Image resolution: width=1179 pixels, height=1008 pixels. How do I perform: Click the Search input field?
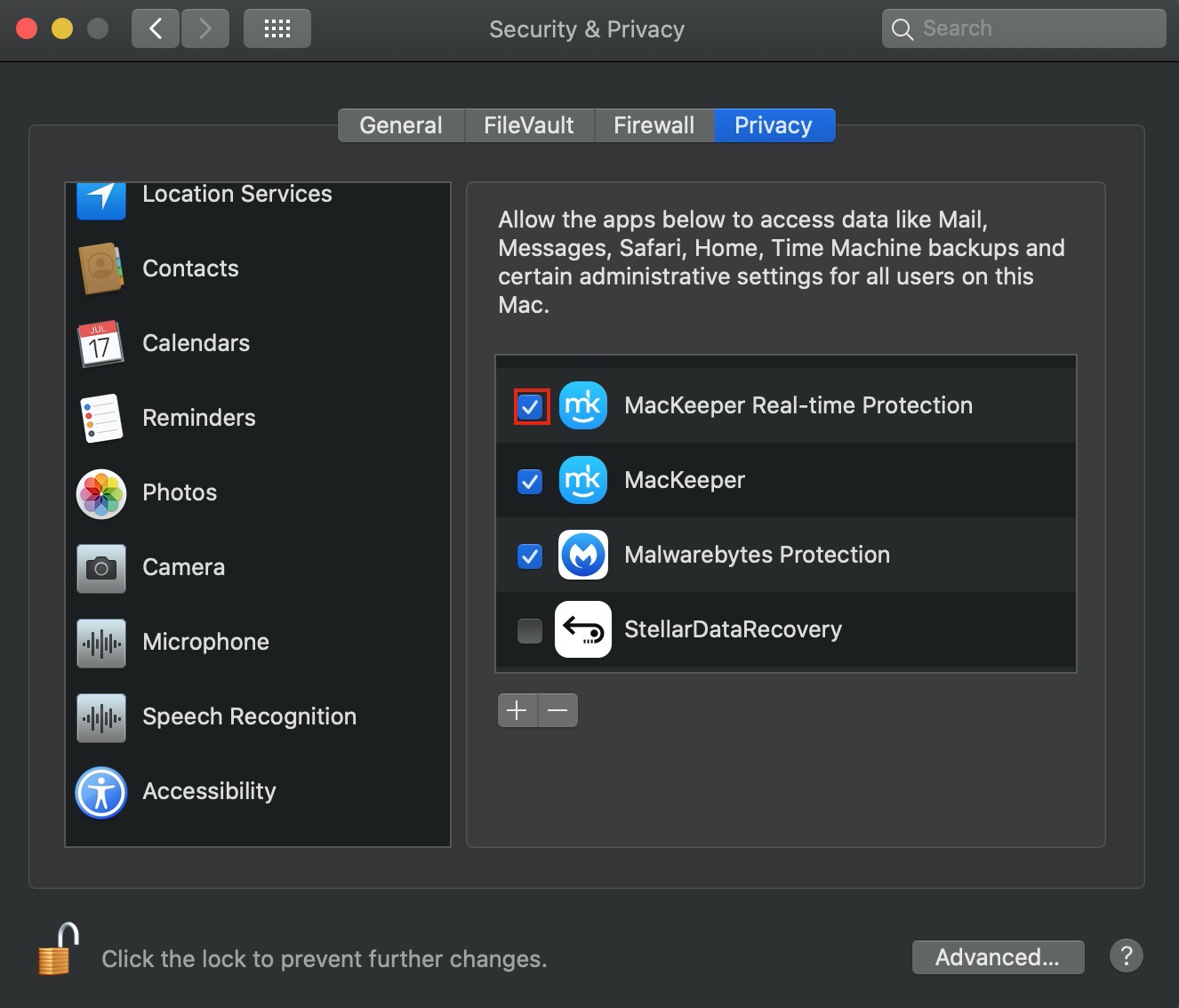pos(1023,28)
